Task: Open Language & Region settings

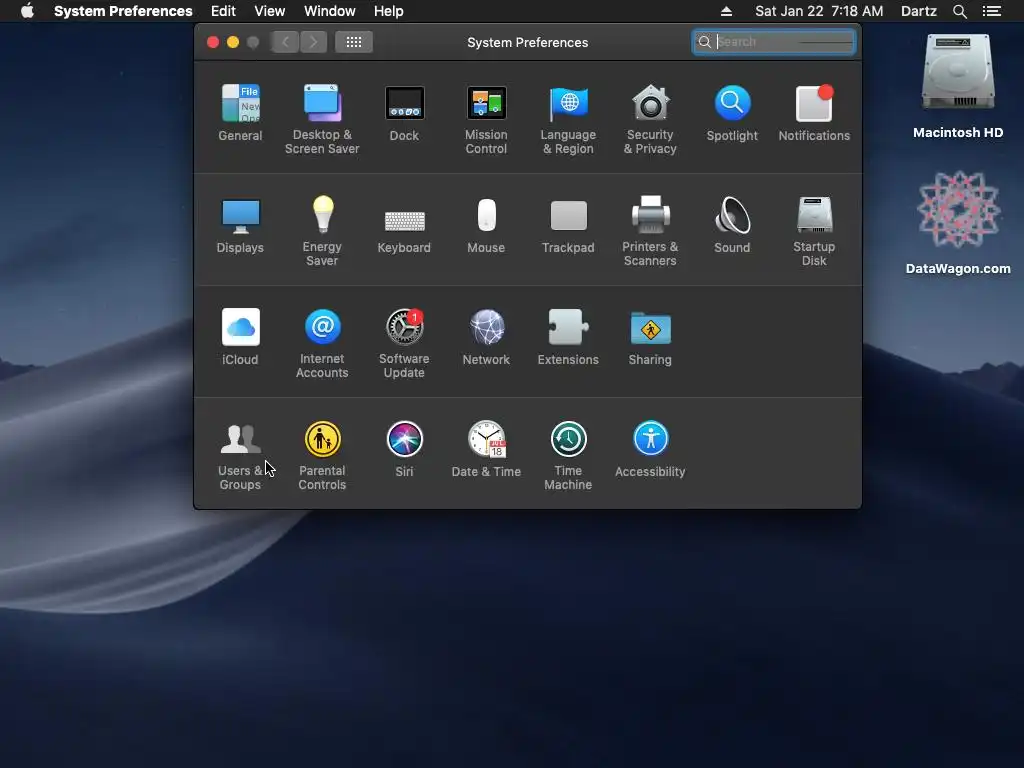Action: click(568, 120)
